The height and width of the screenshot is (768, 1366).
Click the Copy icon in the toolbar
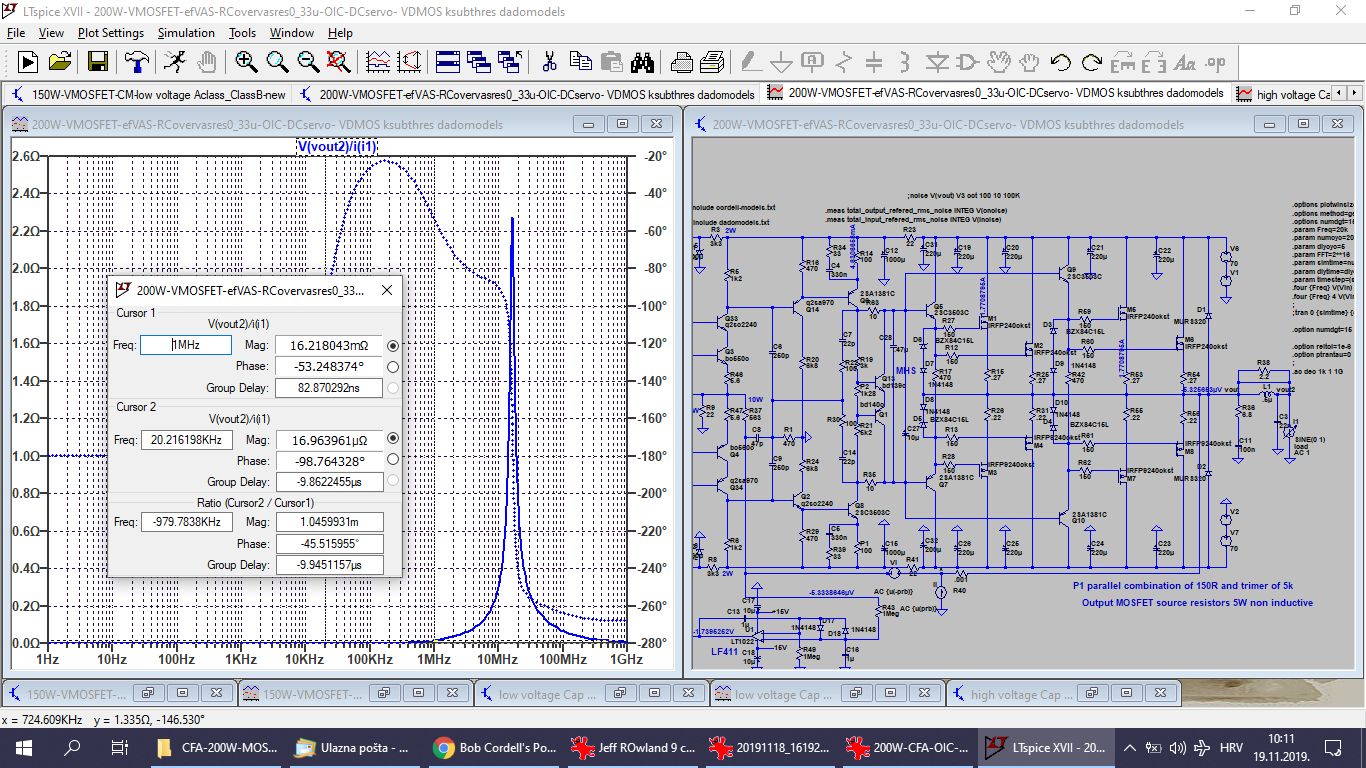pos(579,62)
